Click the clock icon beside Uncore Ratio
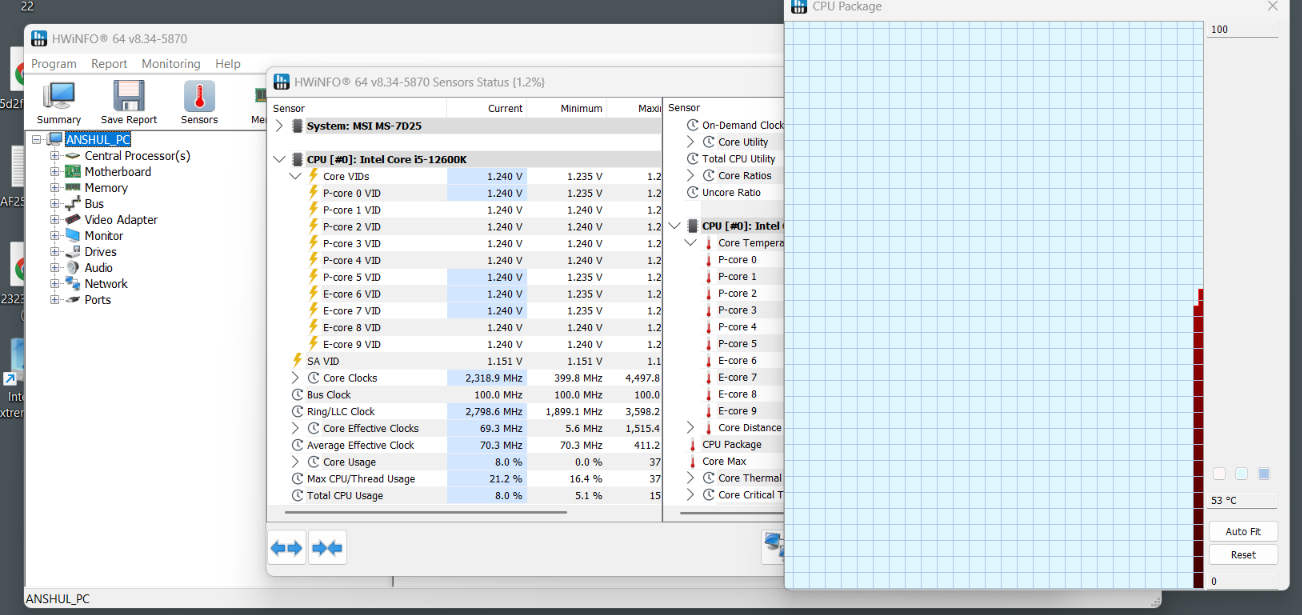Viewport: 1302px width, 615px height. point(692,192)
